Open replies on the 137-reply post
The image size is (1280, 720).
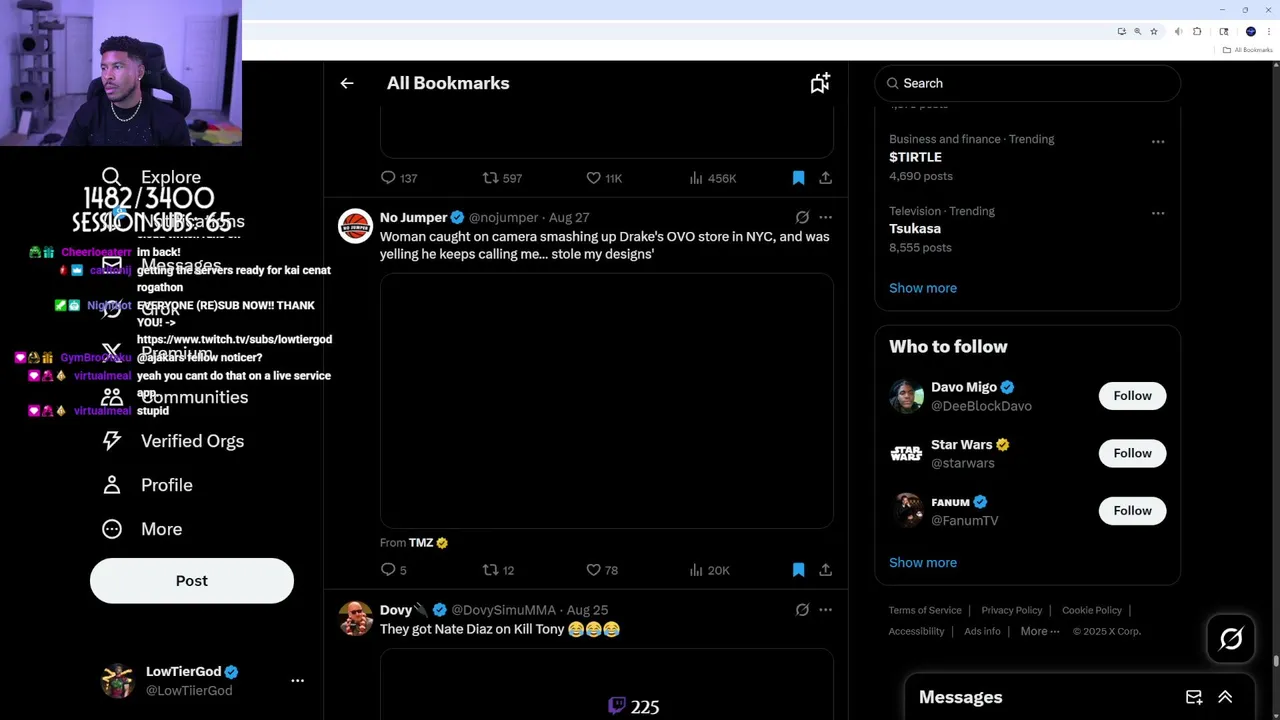pyautogui.click(x=398, y=178)
